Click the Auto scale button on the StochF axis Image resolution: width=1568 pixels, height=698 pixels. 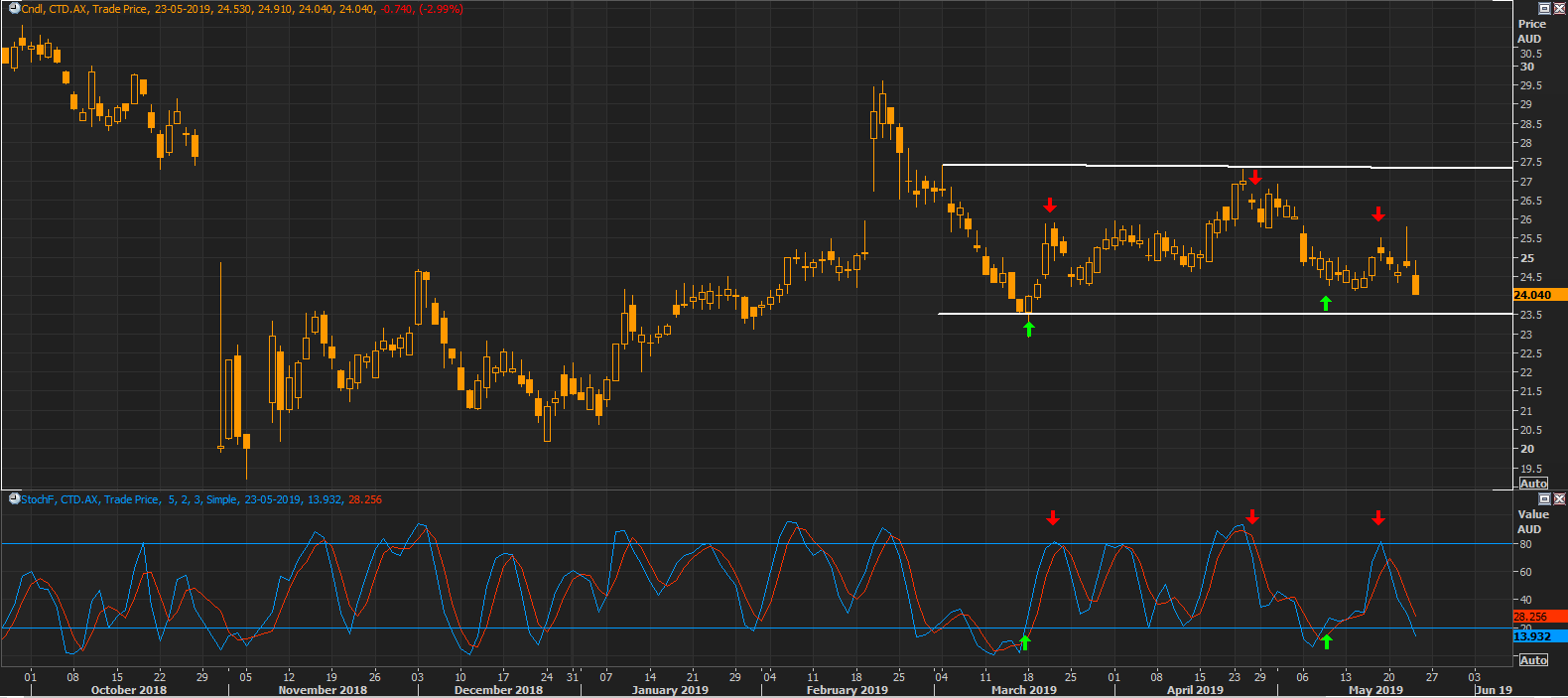(x=1533, y=660)
